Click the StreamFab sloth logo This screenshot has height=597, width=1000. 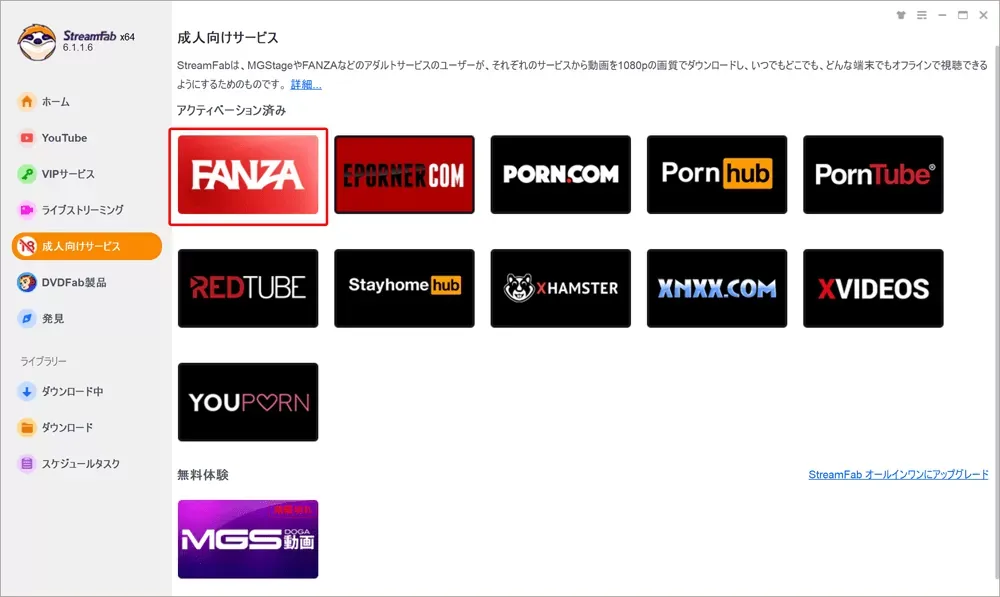pyautogui.click(x=36, y=42)
